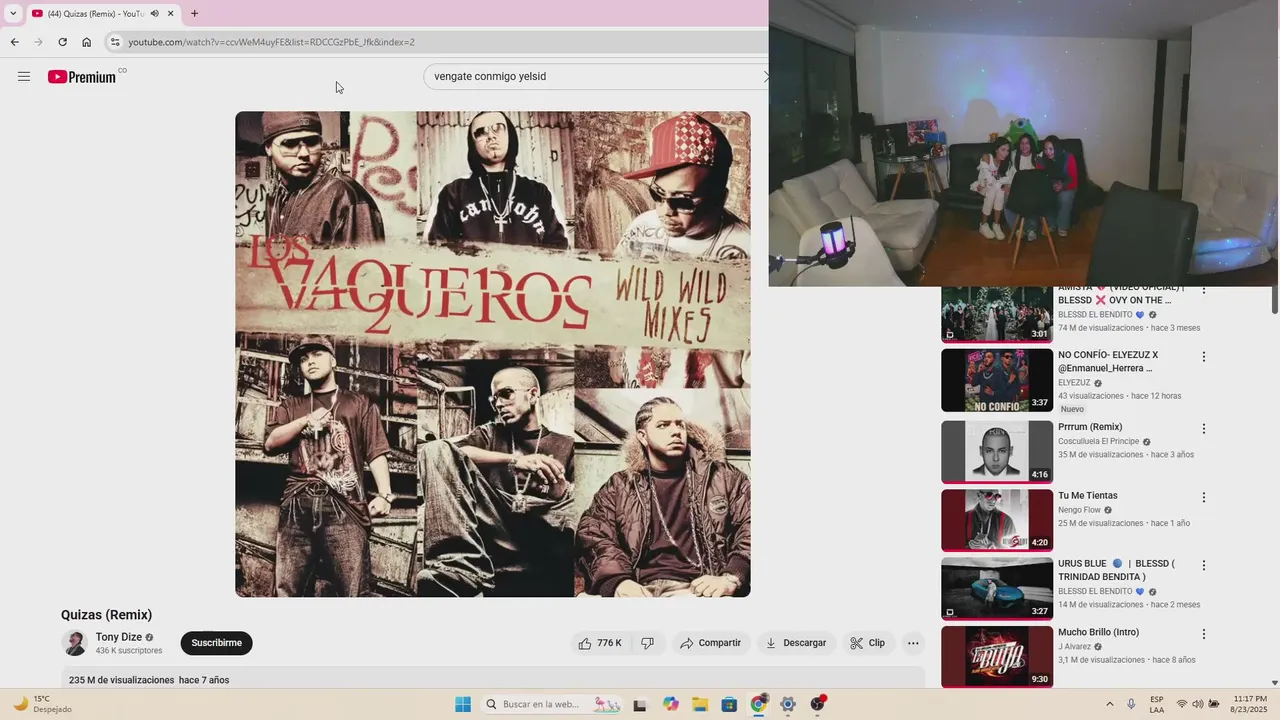Screen dimensions: 1280x720
Task: Show hidden system tray icons chevron
Action: tap(1109, 704)
